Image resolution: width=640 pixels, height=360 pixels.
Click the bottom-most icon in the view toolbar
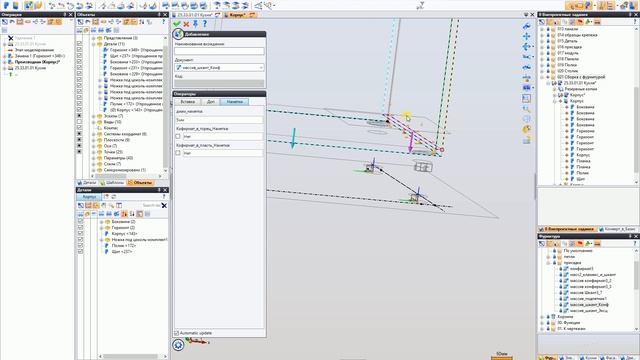tap(527, 140)
